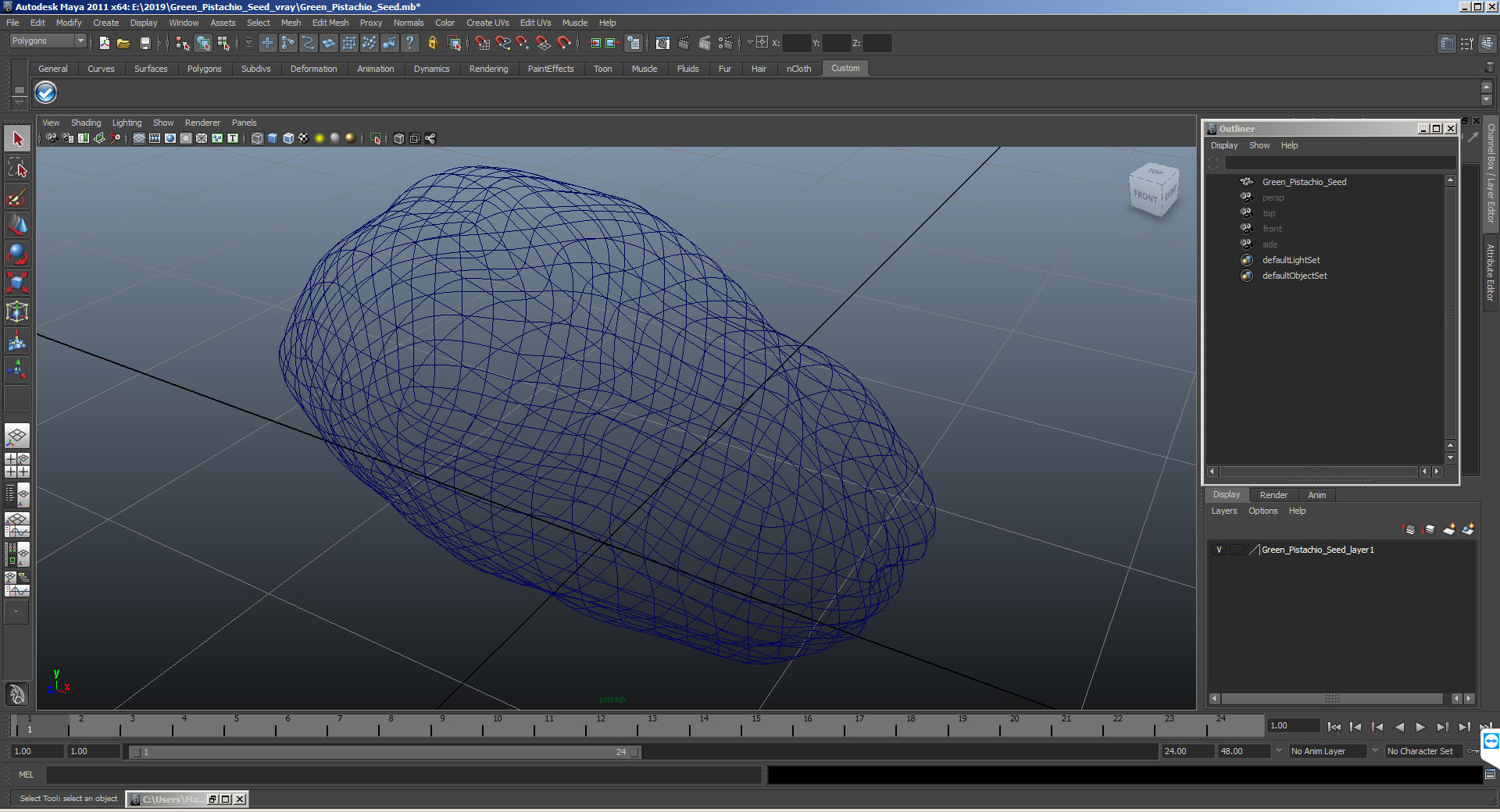Click the open scene folder icon
1500x812 pixels.
(123, 43)
